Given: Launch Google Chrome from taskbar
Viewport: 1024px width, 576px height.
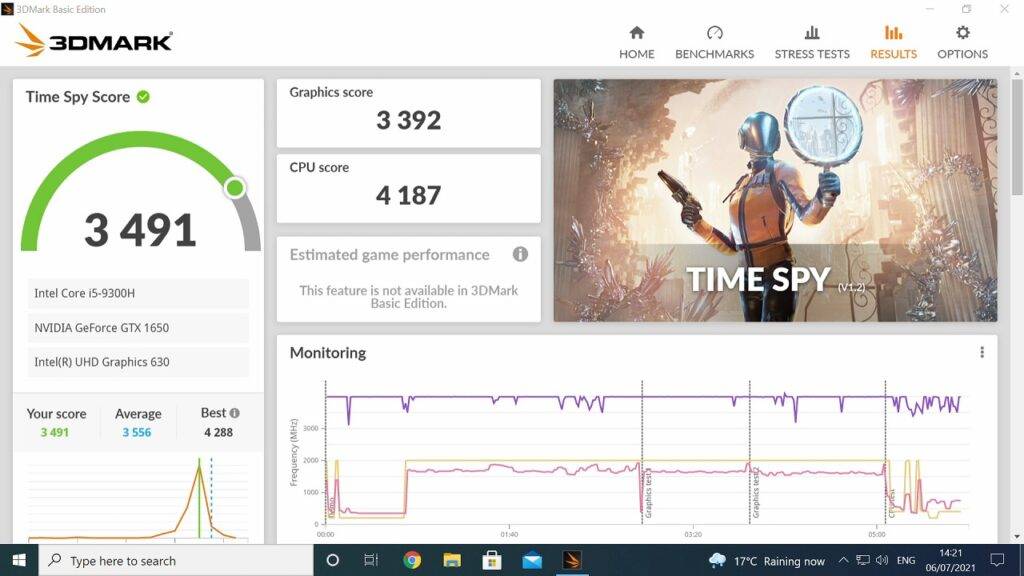Looking at the screenshot, I should click(x=412, y=560).
